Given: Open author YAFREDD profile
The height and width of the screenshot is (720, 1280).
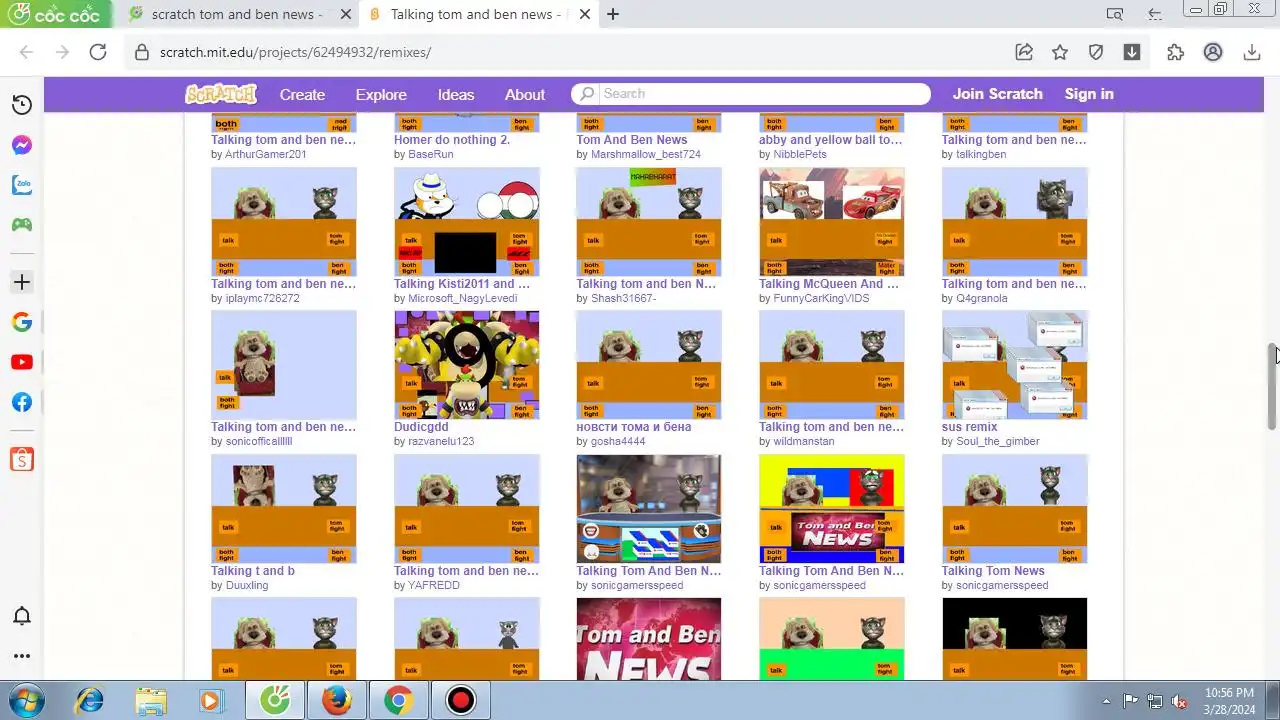Looking at the screenshot, I should pos(434,585).
